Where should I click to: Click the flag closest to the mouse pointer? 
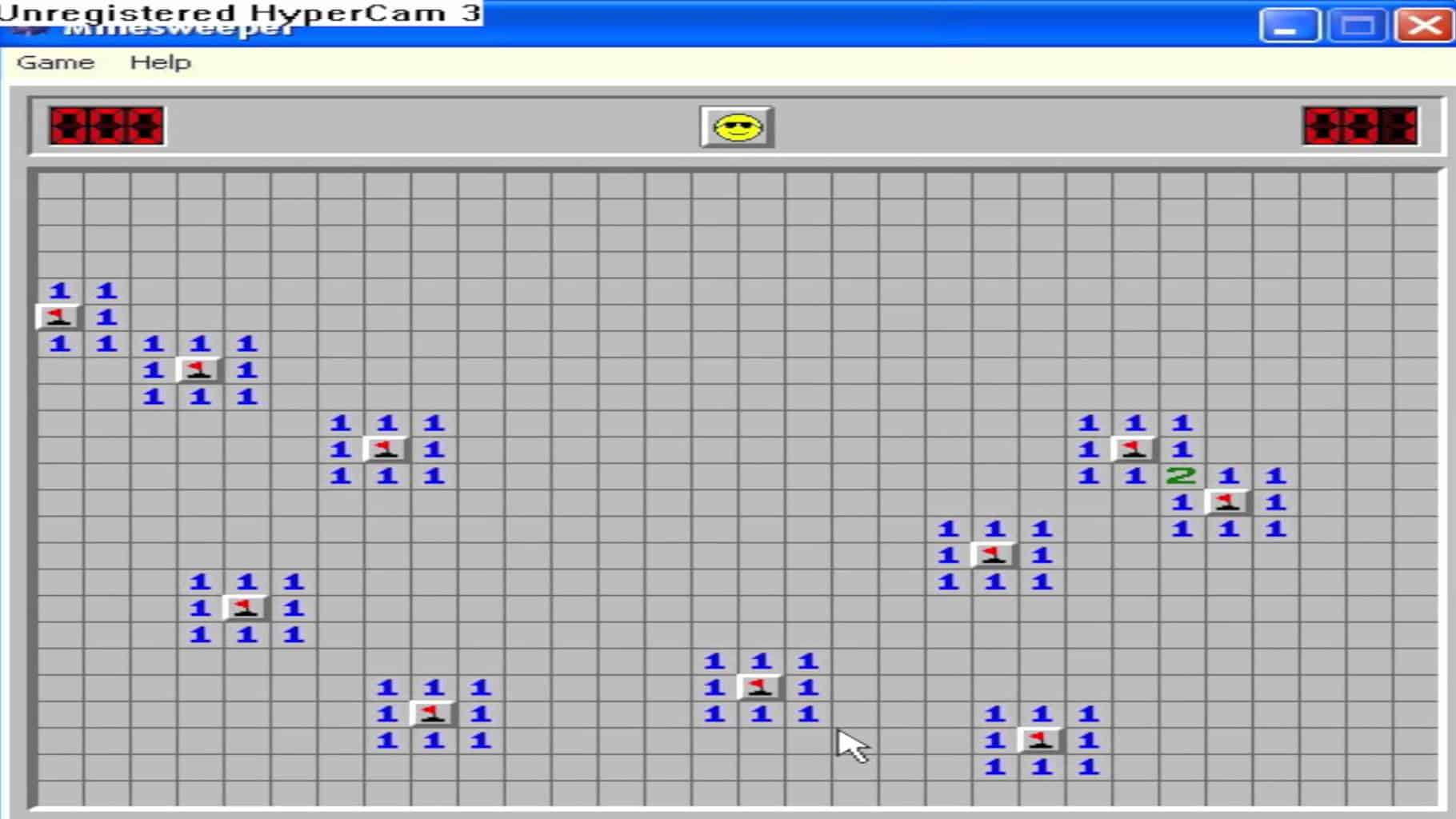[760, 687]
